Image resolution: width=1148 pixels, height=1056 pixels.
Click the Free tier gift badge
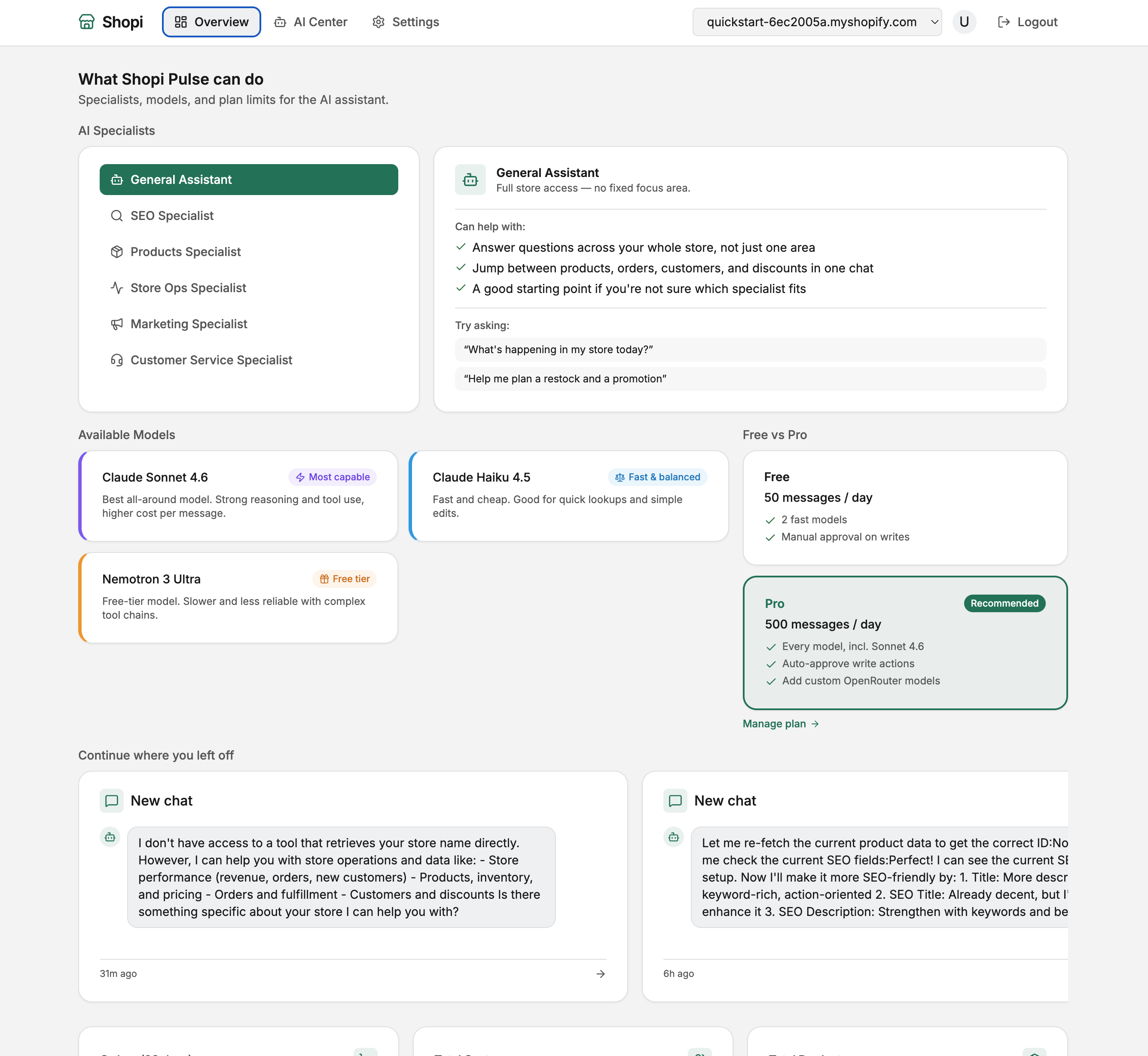coord(345,578)
